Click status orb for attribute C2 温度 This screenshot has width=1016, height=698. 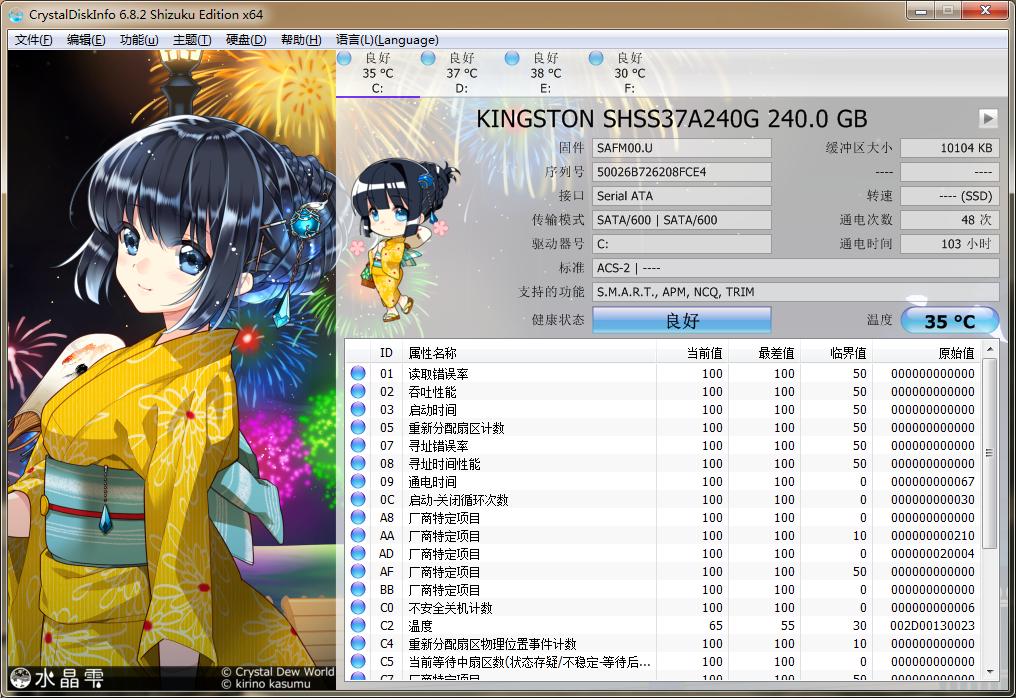click(358, 626)
